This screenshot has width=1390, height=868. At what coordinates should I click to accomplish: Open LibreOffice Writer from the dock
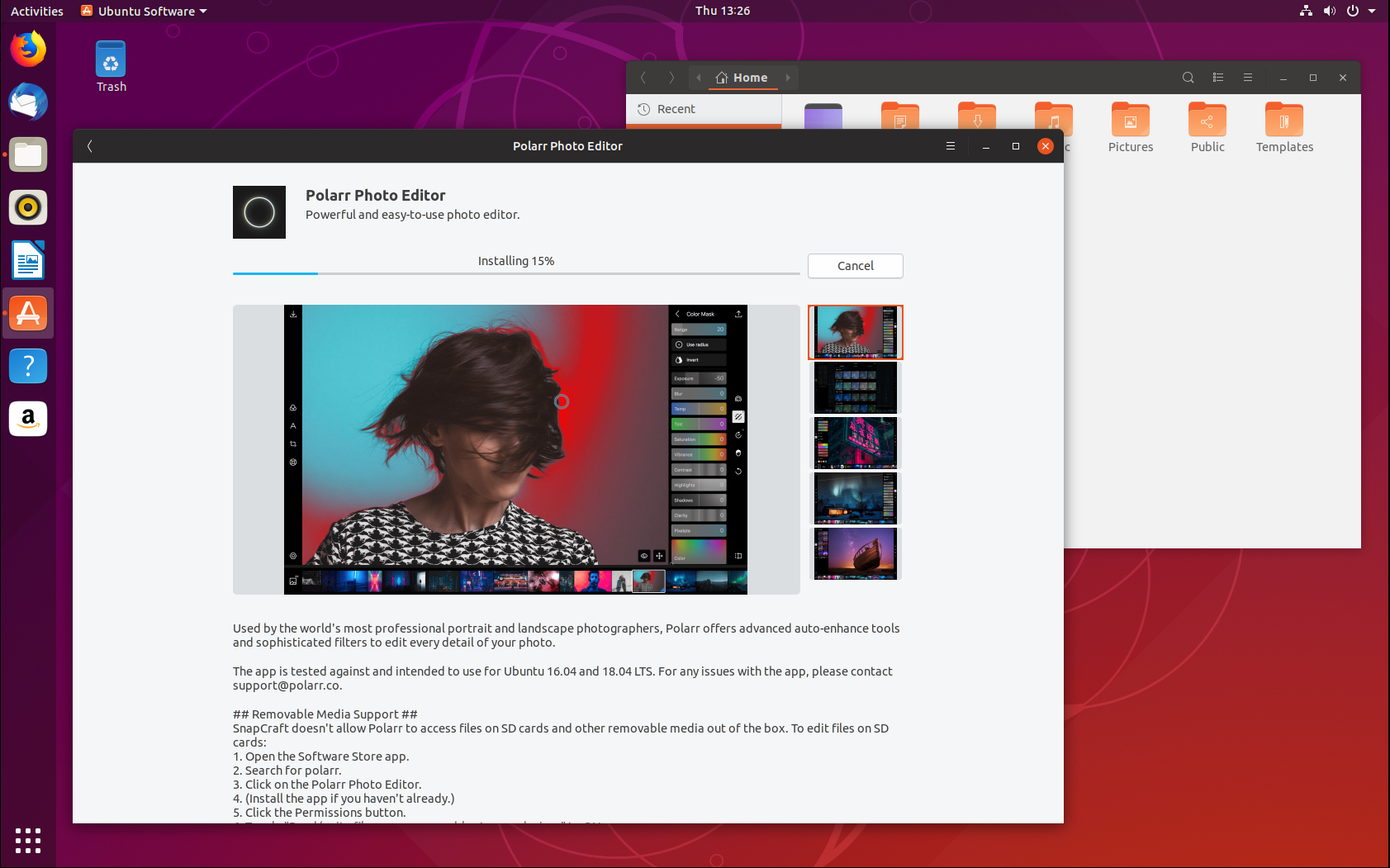28,260
